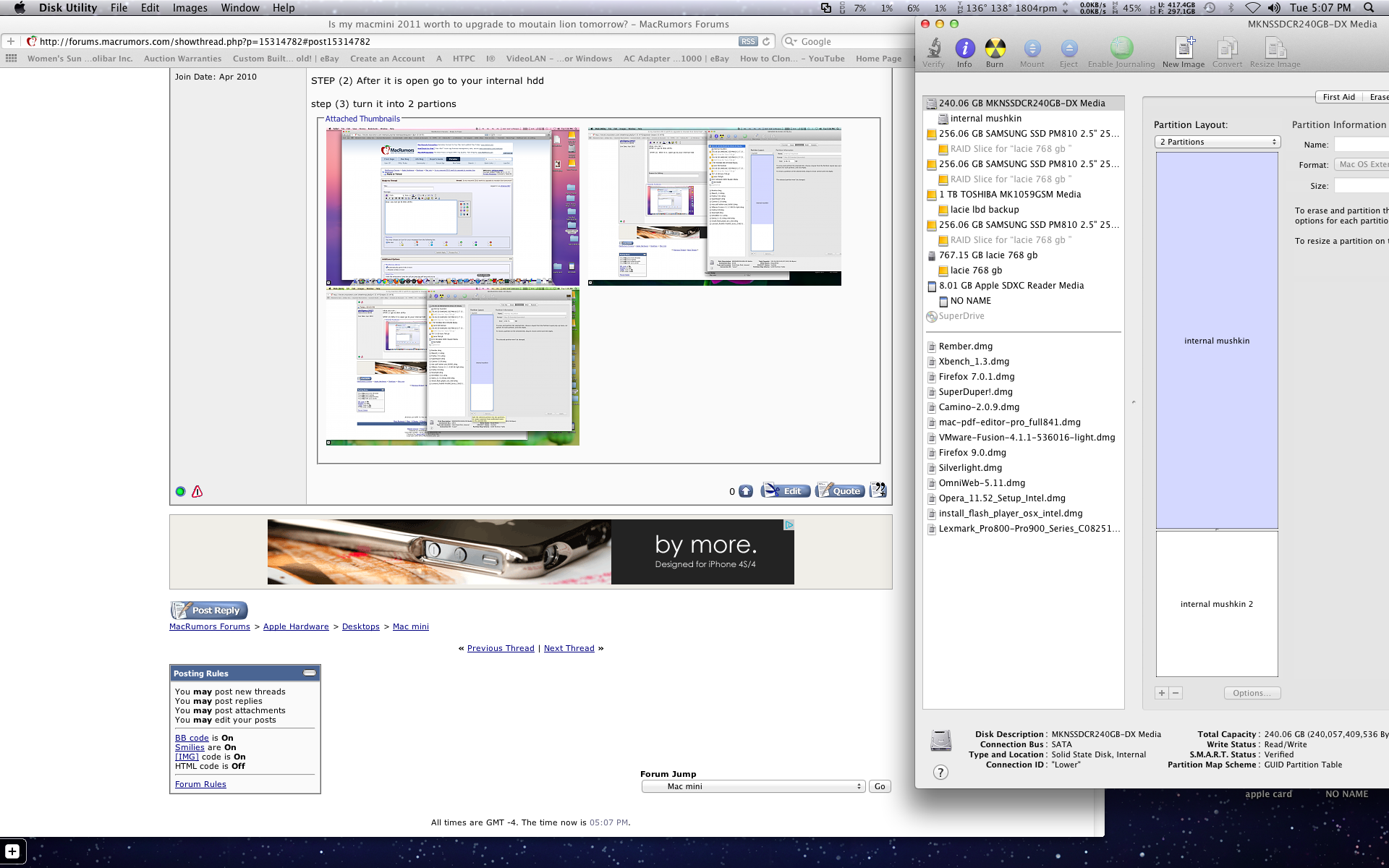Open the Previous Thread link

tap(501, 648)
